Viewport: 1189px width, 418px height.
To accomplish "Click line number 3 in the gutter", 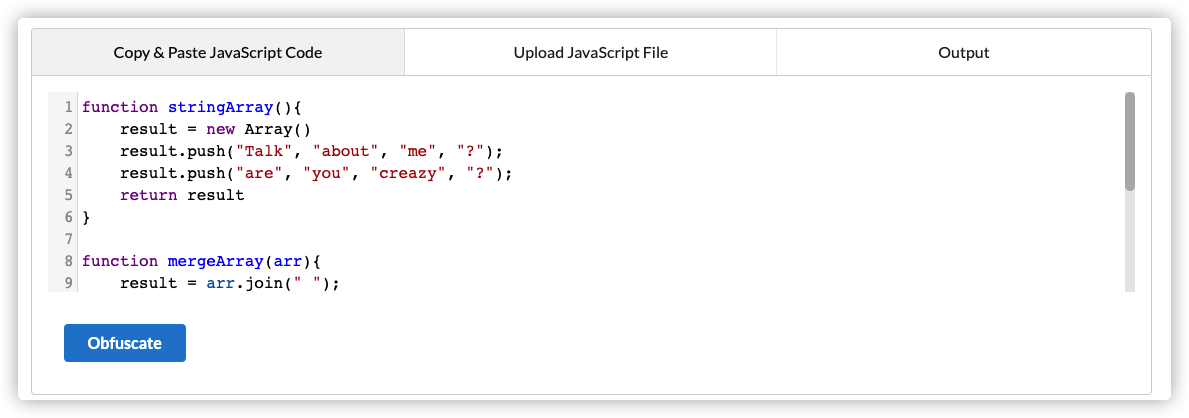I will (67, 151).
